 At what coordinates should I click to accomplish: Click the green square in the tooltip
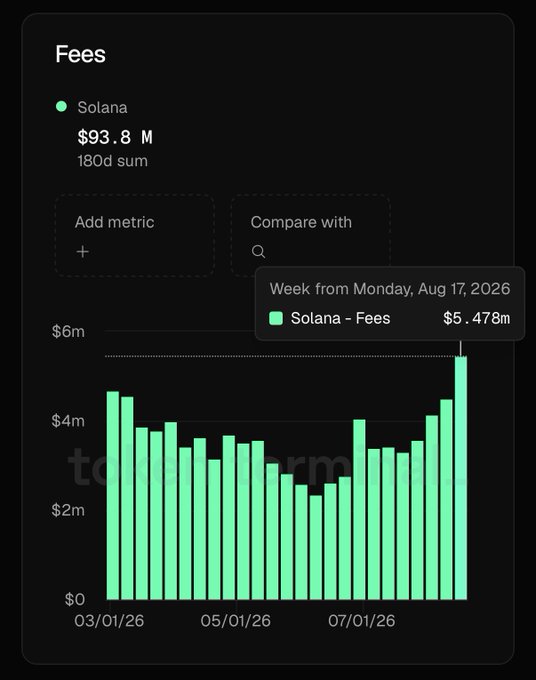coord(276,318)
